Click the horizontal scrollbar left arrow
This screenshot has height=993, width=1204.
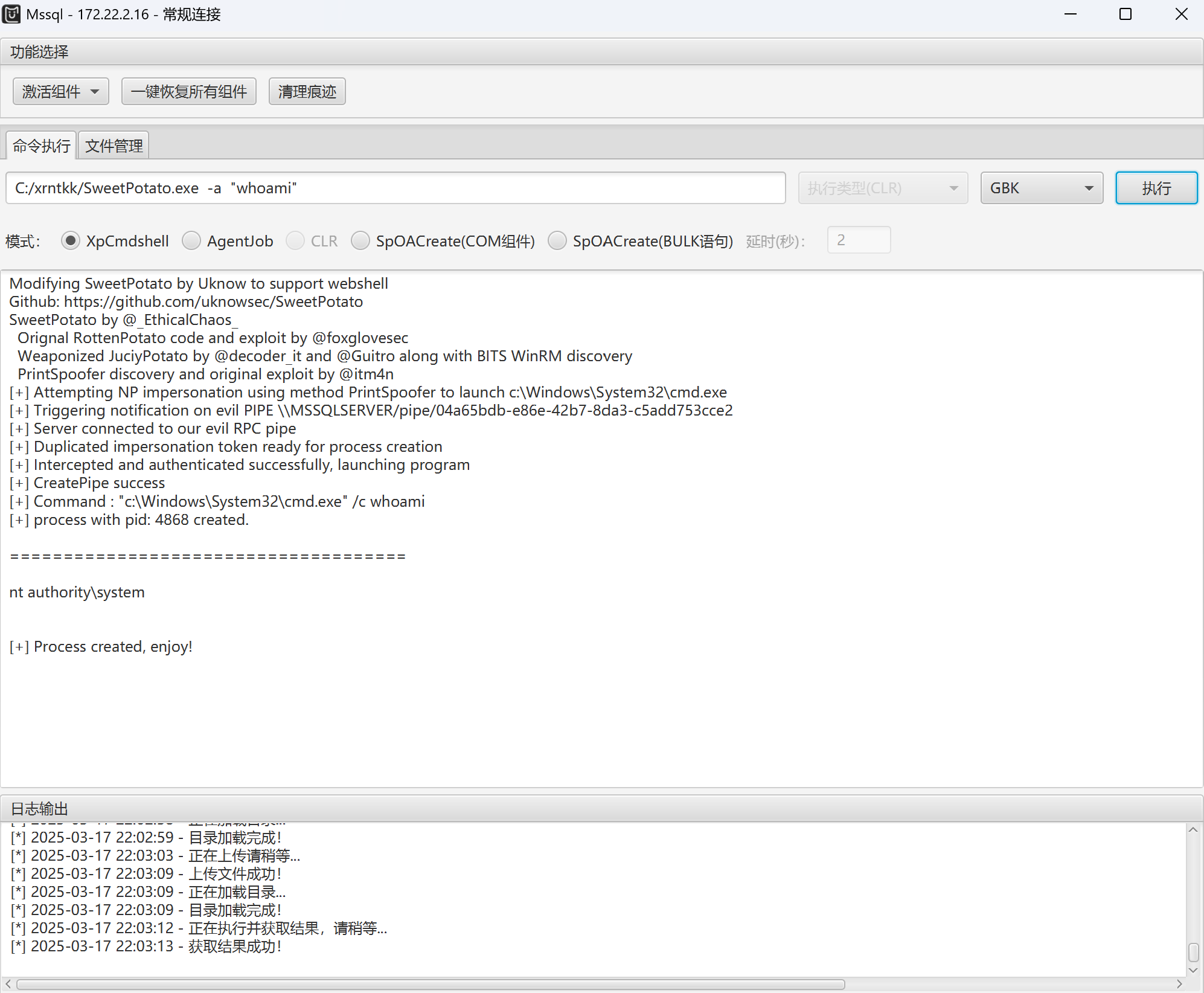[8, 984]
